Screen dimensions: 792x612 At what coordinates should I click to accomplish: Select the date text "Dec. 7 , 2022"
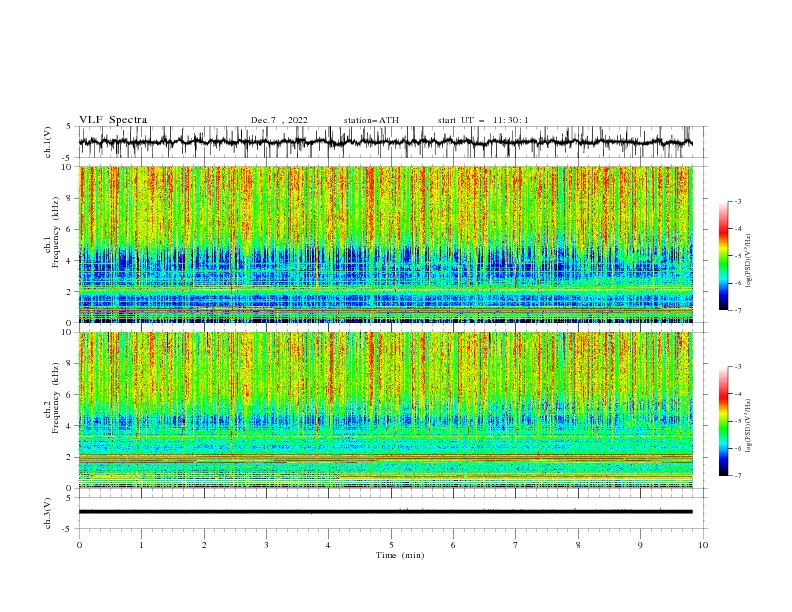pos(279,120)
